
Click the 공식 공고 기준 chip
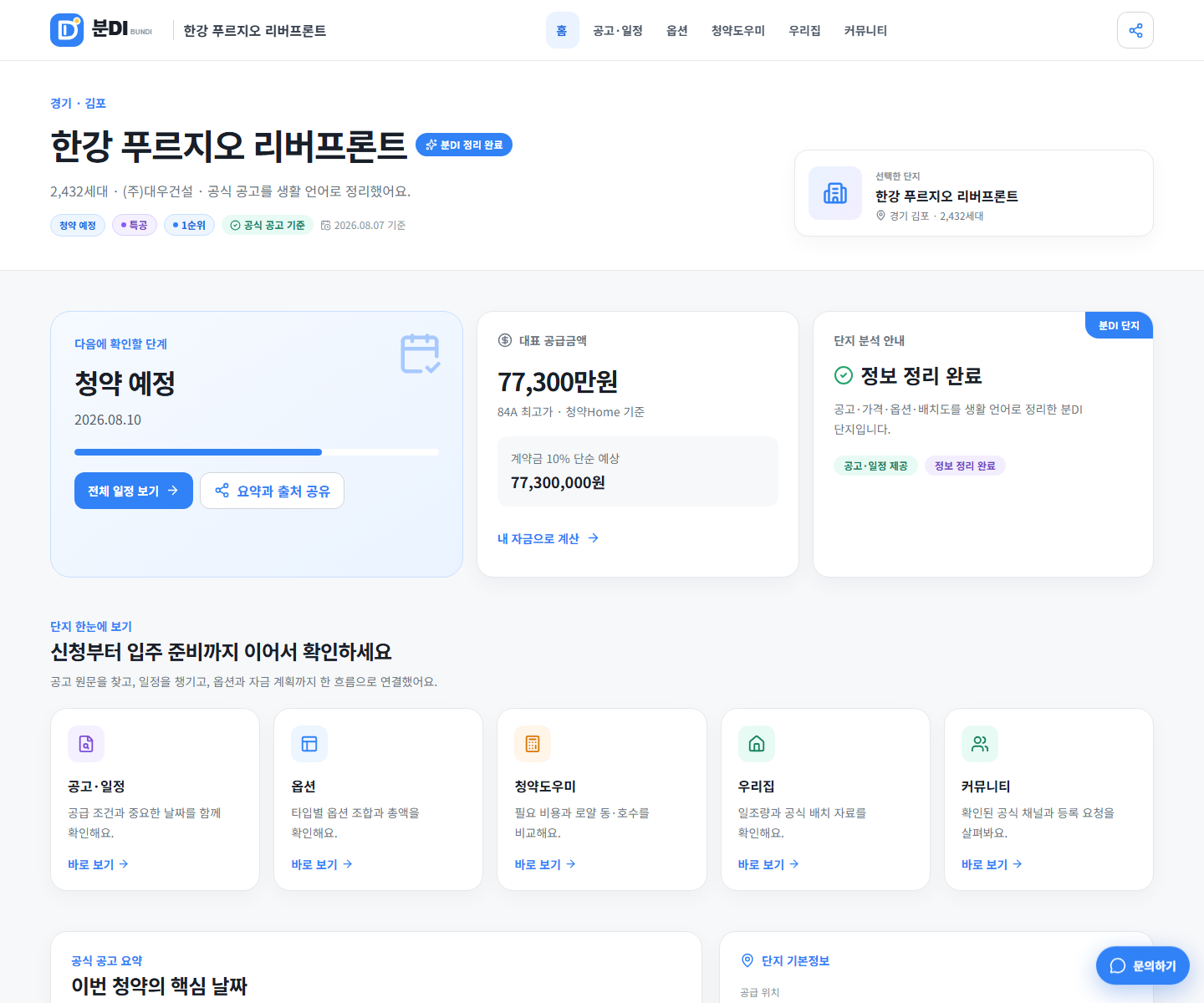(268, 225)
